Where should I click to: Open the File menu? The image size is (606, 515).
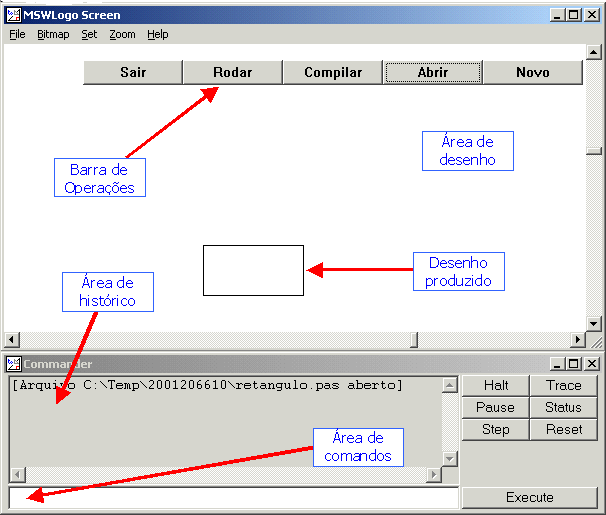coord(17,34)
